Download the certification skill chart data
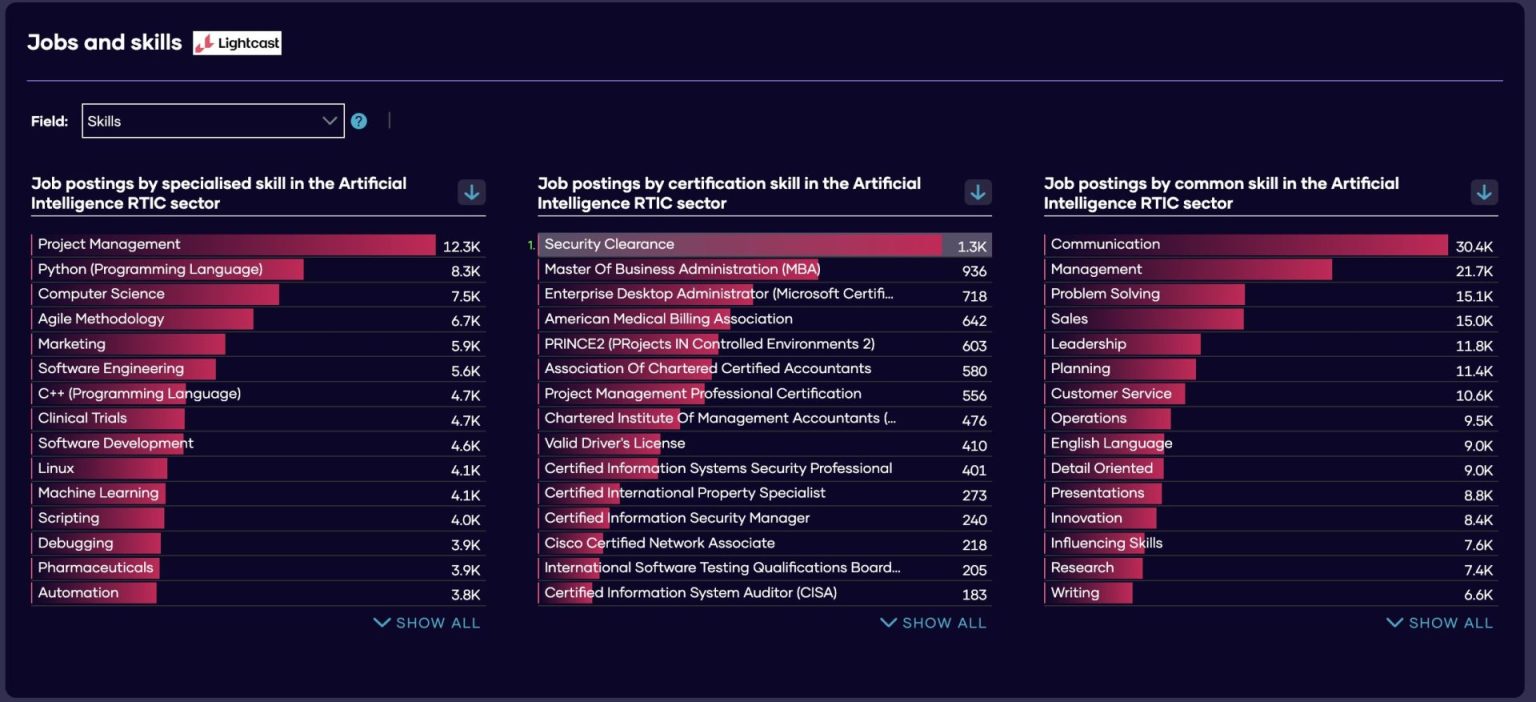Viewport: 1536px width, 702px height. (x=977, y=192)
